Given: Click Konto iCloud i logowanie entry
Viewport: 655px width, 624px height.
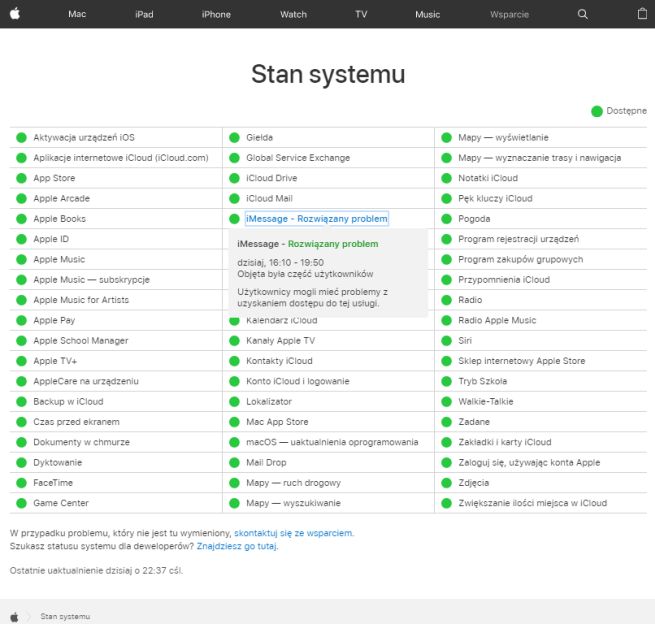Looking at the screenshot, I should tap(297, 381).
